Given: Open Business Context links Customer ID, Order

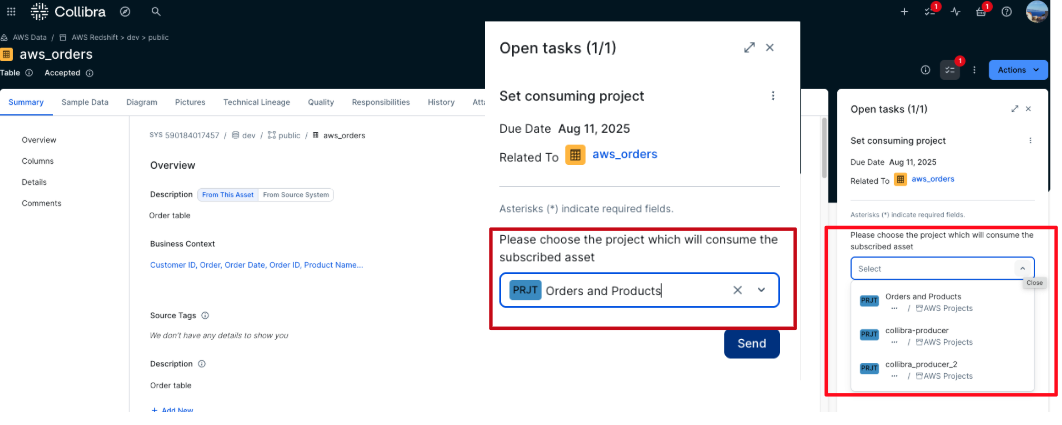Looking at the screenshot, I should click(257, 265).
